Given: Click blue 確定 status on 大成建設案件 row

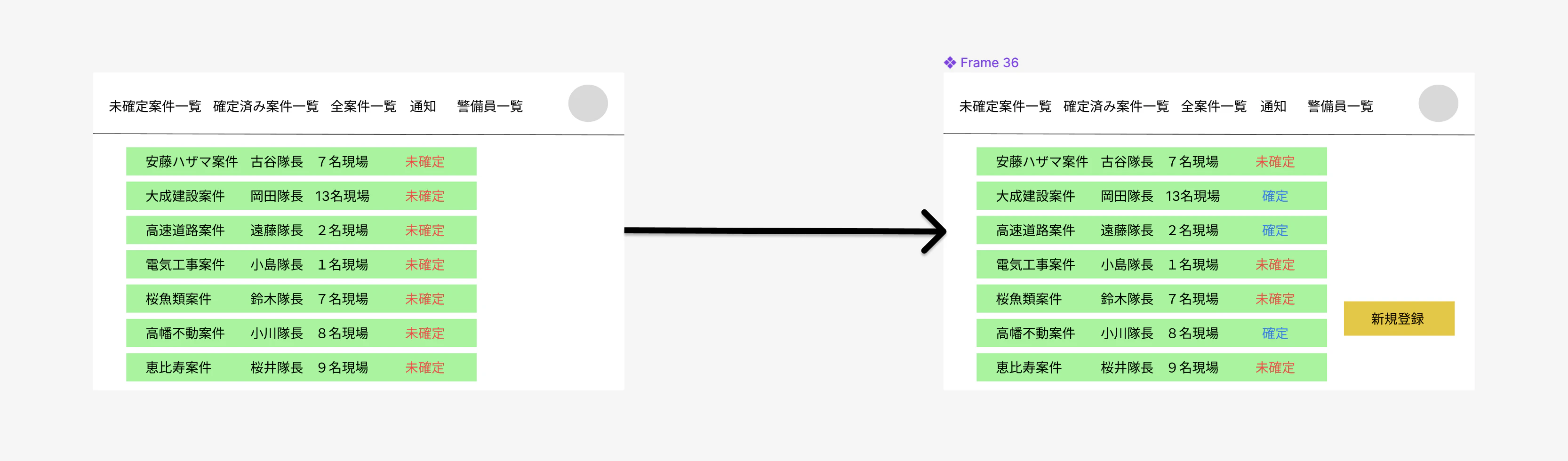Looking at the screenshot, I should coord(1275,196).
